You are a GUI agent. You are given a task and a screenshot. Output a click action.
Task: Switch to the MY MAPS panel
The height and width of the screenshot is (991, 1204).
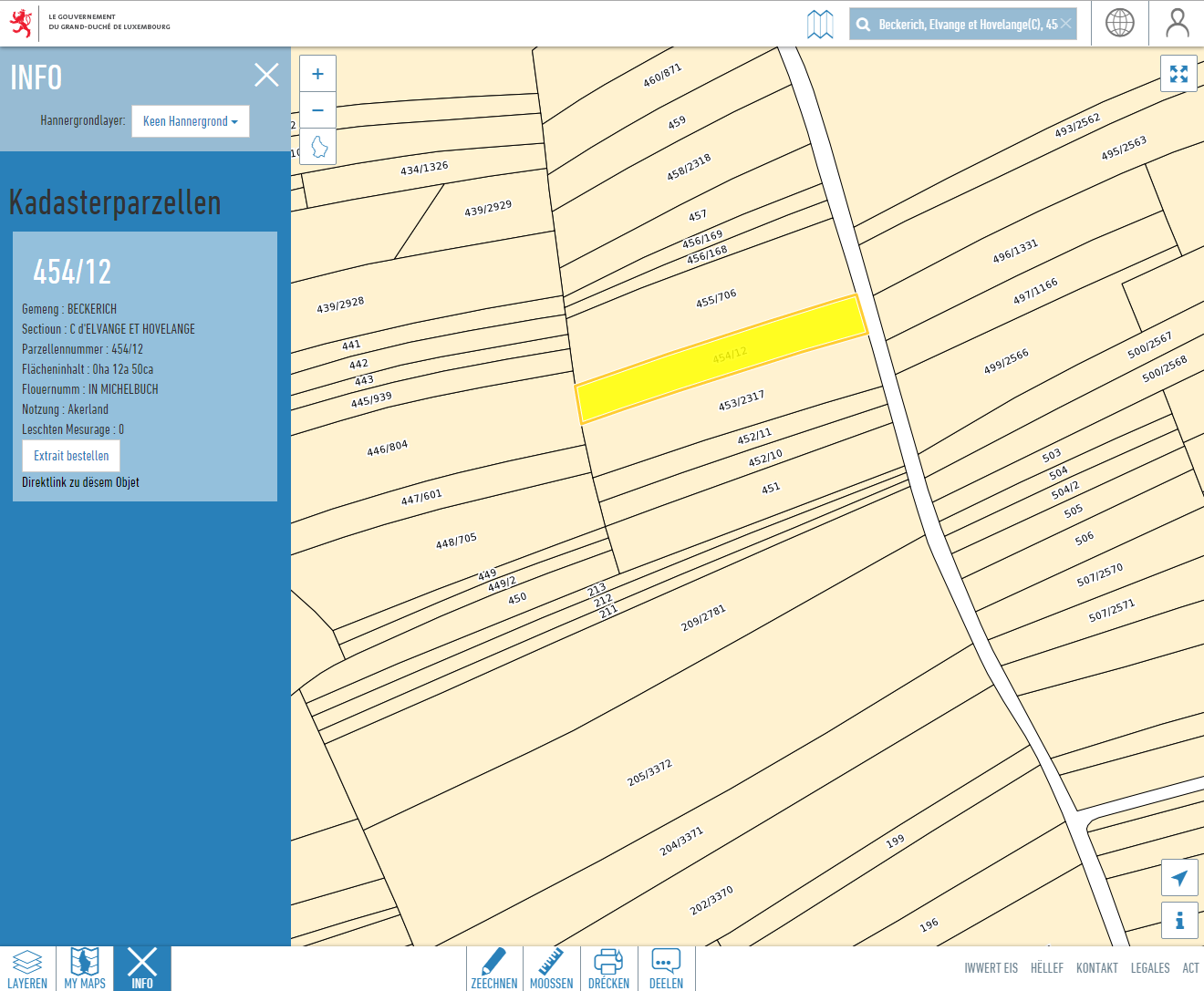click(x=84, y=968)
